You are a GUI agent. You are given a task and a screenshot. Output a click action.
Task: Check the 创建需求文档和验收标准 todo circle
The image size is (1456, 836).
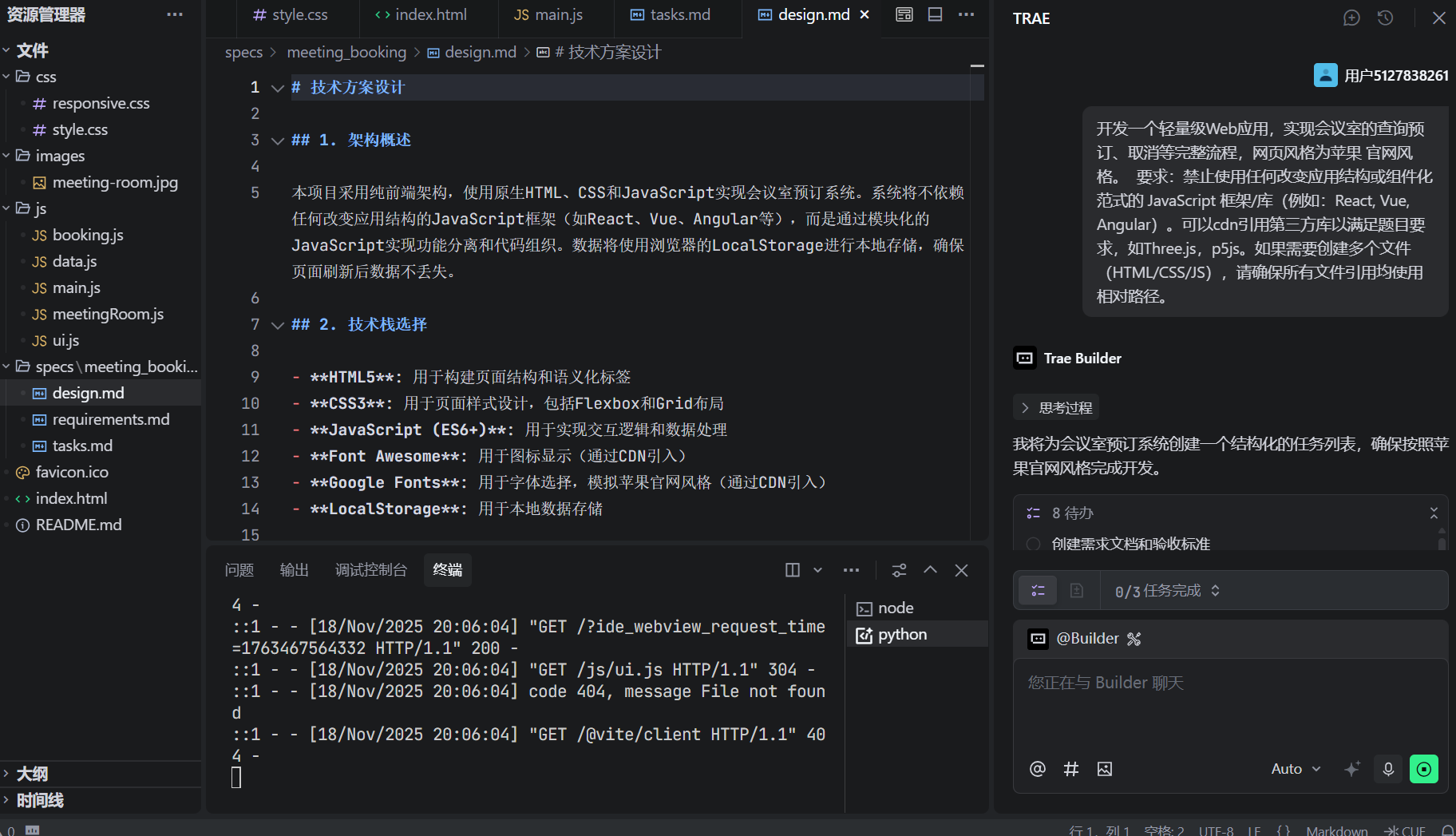point(1033,544)
